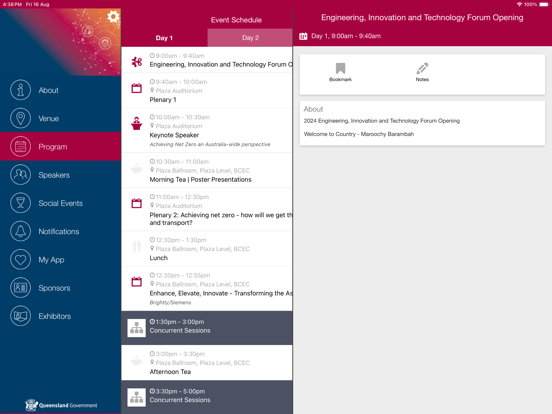Open Enhance, Elevate, Innovate session
Screen dimensions: 552x414
[207, 289]
